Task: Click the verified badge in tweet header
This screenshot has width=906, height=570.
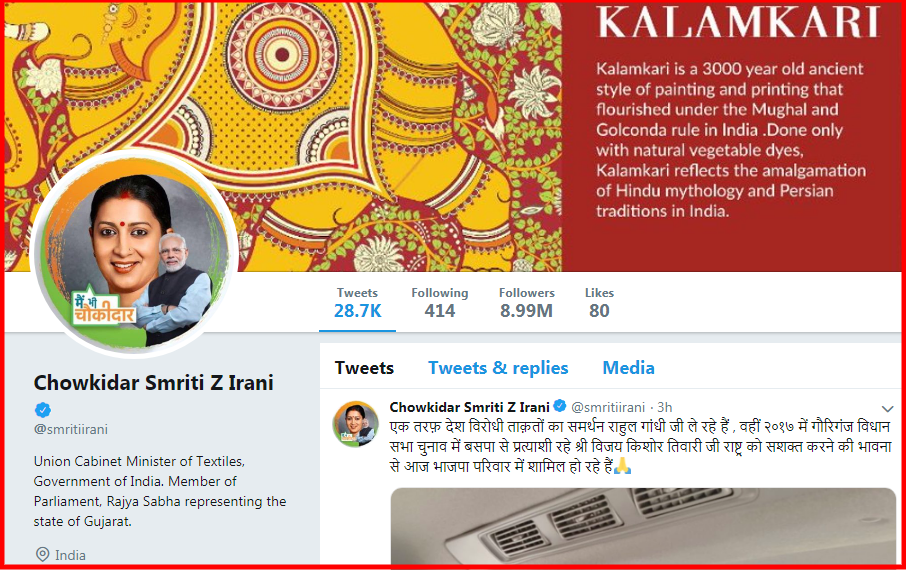Action: tap(560, 406)
